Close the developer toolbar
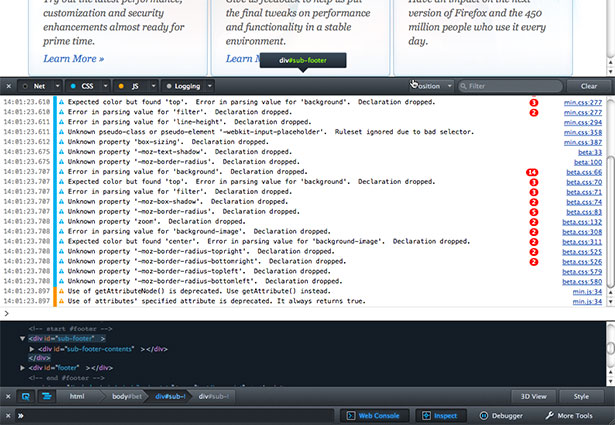This screenshot has height=425, width=615. coord(8,416)
